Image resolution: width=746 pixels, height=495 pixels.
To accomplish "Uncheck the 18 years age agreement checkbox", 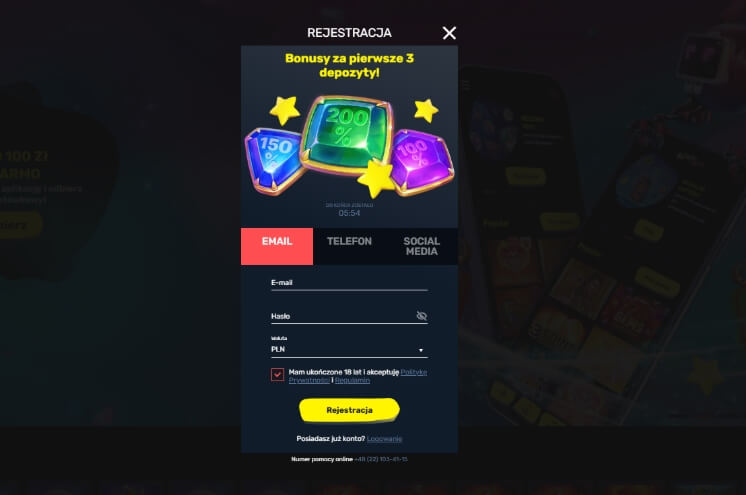I will pyautogui.click(x=277, y=375).
